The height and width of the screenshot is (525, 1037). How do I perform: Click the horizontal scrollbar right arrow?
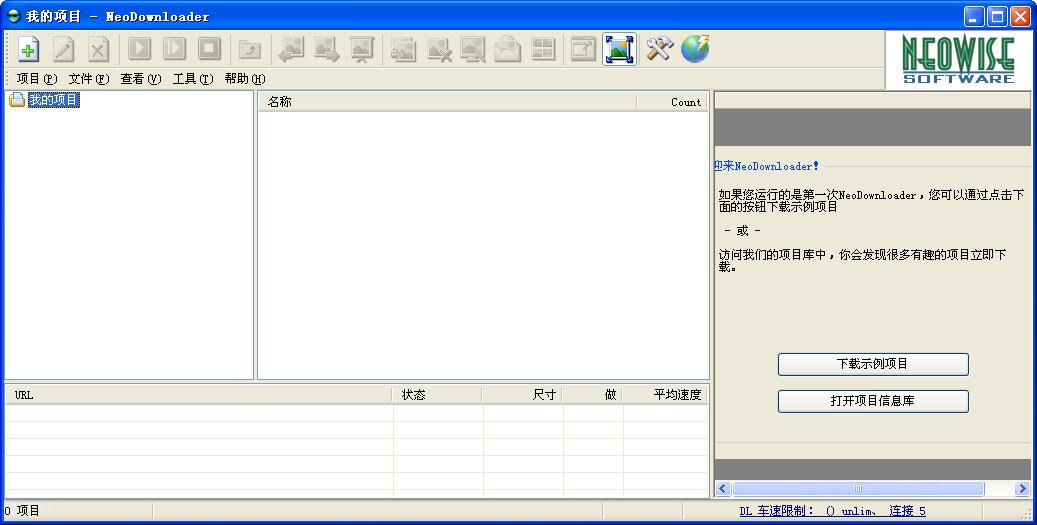pos(1022,489)
